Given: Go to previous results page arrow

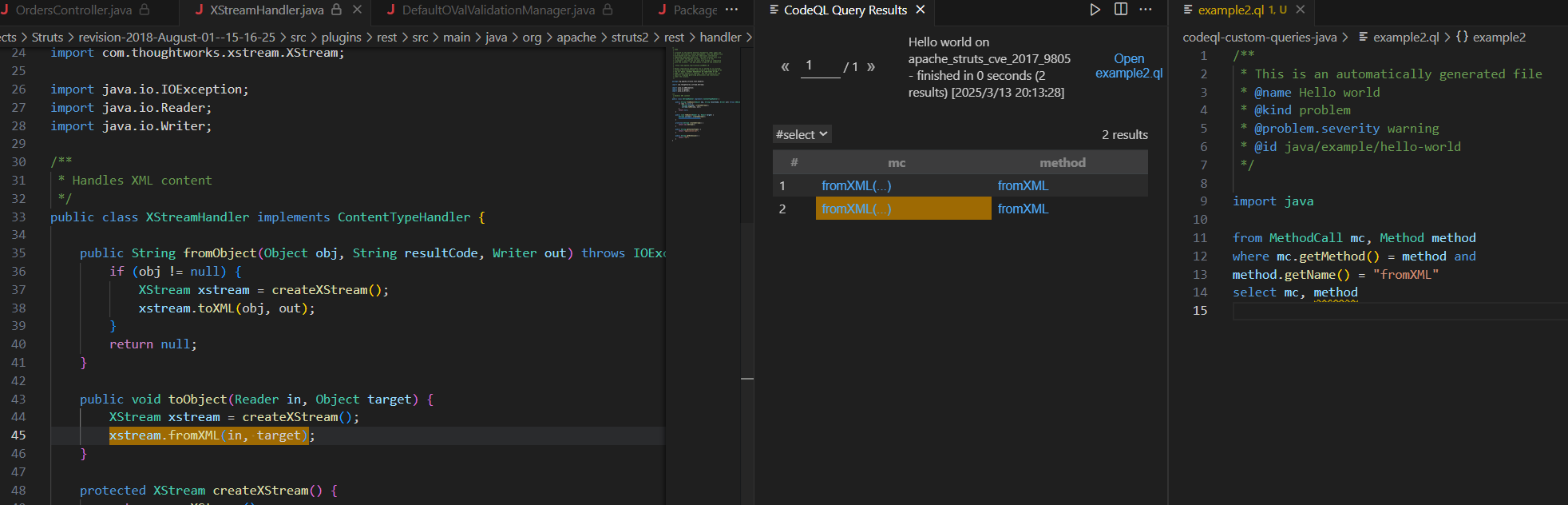Looking at the screenshot, I should (785, 66).
